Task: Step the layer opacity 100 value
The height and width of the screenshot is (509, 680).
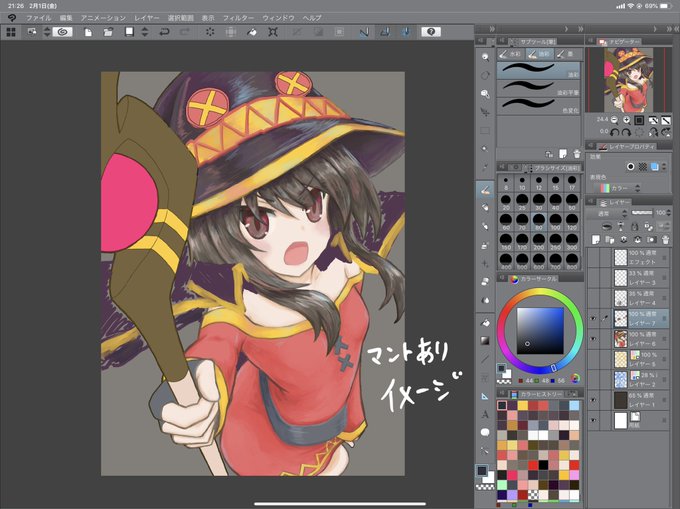Action: coord(667,213)
